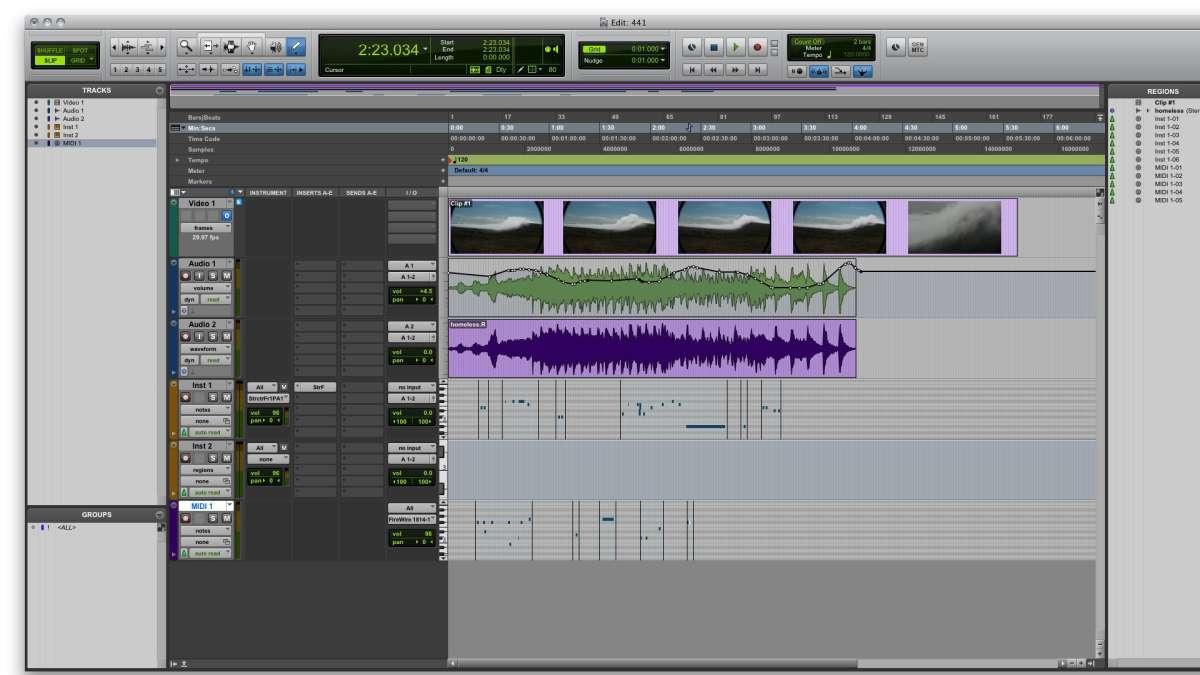Toggle the Tab to Transients icon
1200x675 pixels.
[x=251, y=69]
